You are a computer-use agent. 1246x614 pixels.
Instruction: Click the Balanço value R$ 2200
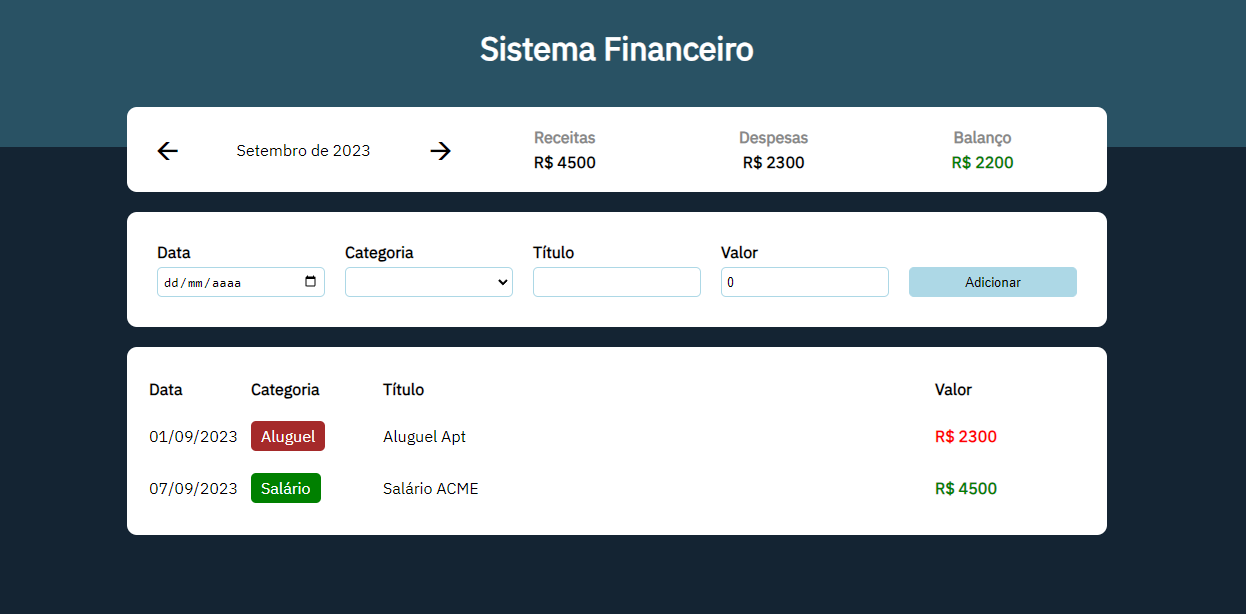click(x=982, y=162)
